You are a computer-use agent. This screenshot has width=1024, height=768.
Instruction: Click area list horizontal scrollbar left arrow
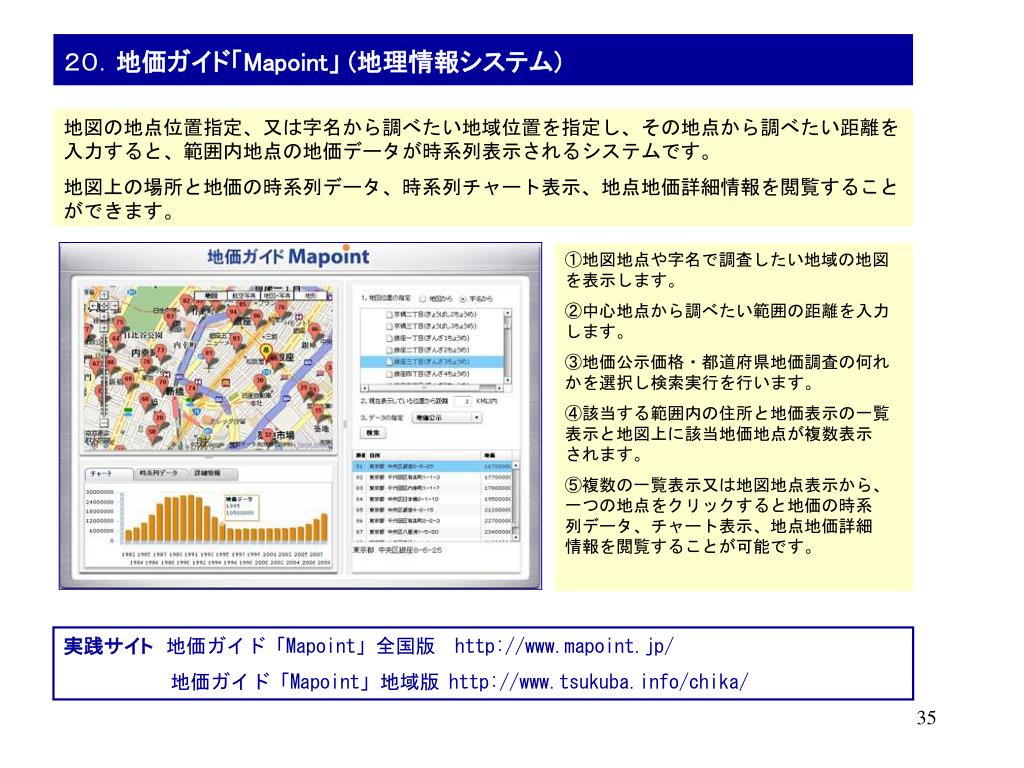point(365,388)
